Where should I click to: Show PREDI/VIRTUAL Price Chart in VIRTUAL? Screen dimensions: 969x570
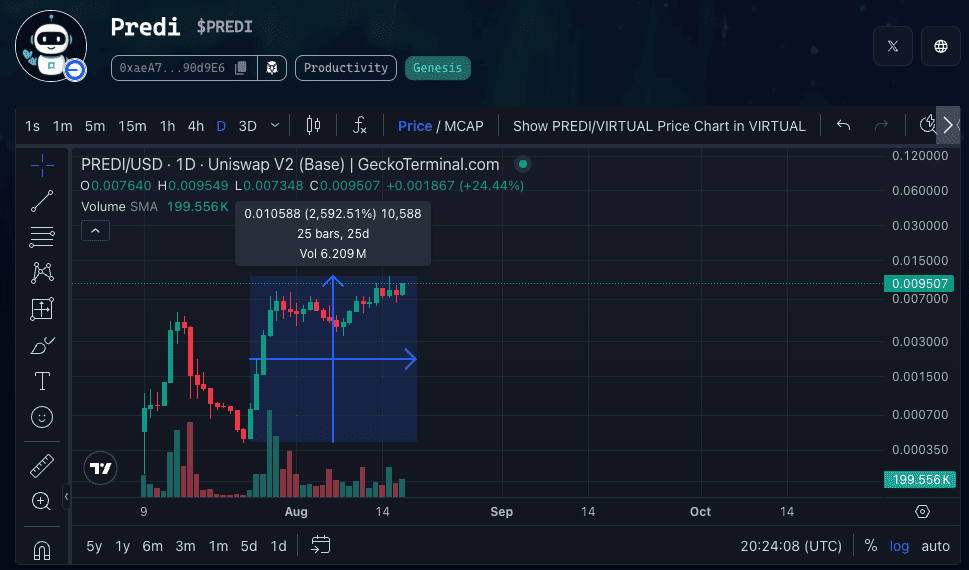[x=658, y=126]
